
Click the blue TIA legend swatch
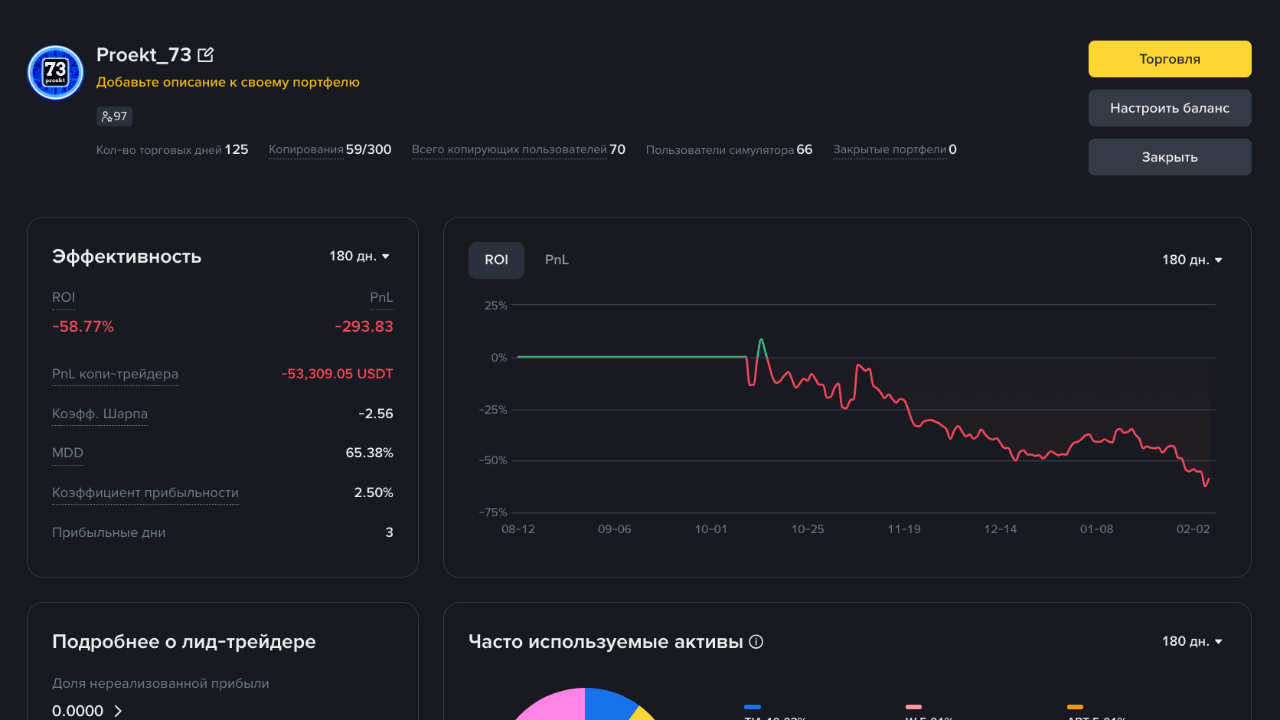pyautogui.click(x=752, y=707)
